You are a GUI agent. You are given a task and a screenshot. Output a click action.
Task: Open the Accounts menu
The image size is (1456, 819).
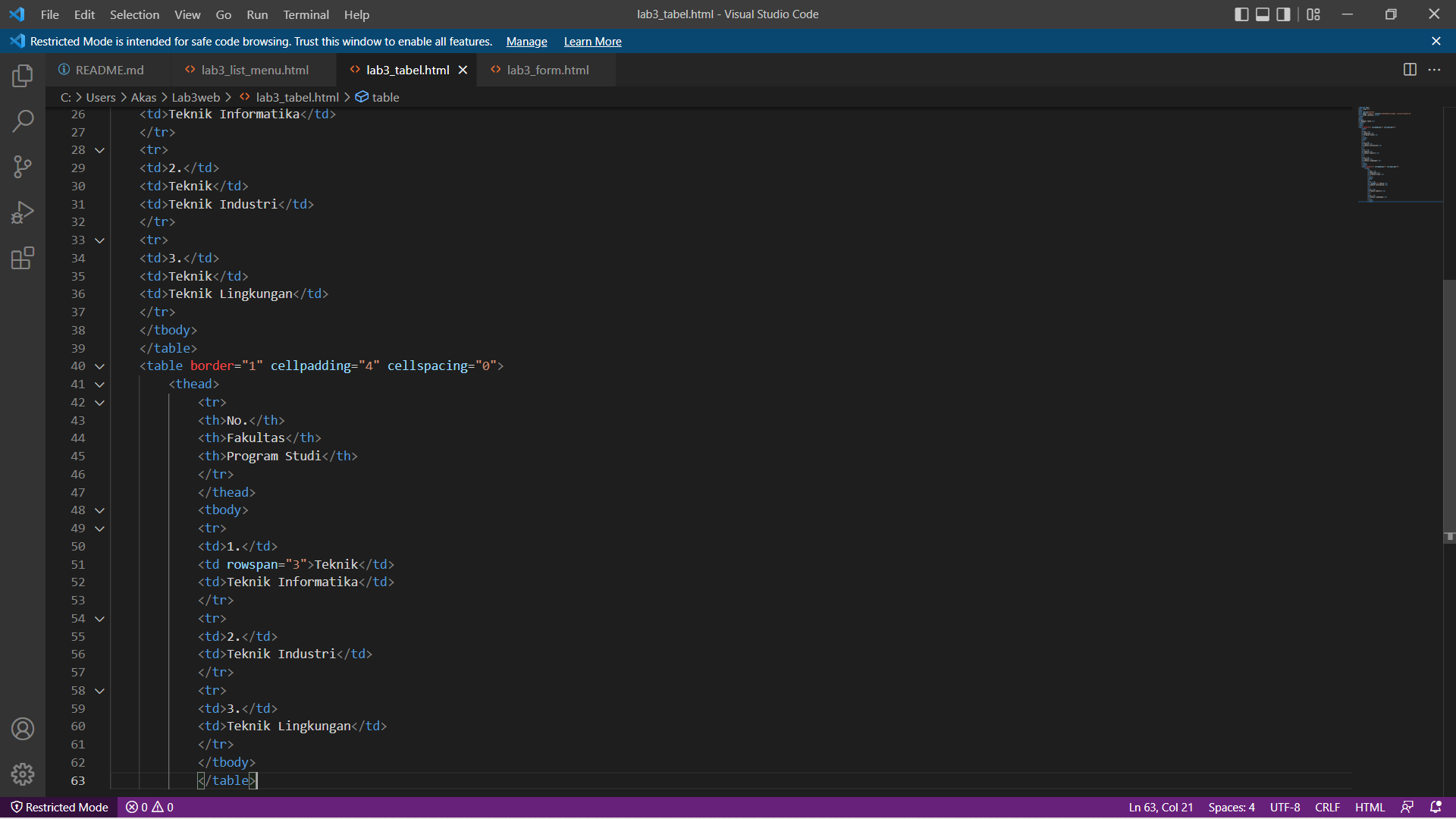[23, 729]
